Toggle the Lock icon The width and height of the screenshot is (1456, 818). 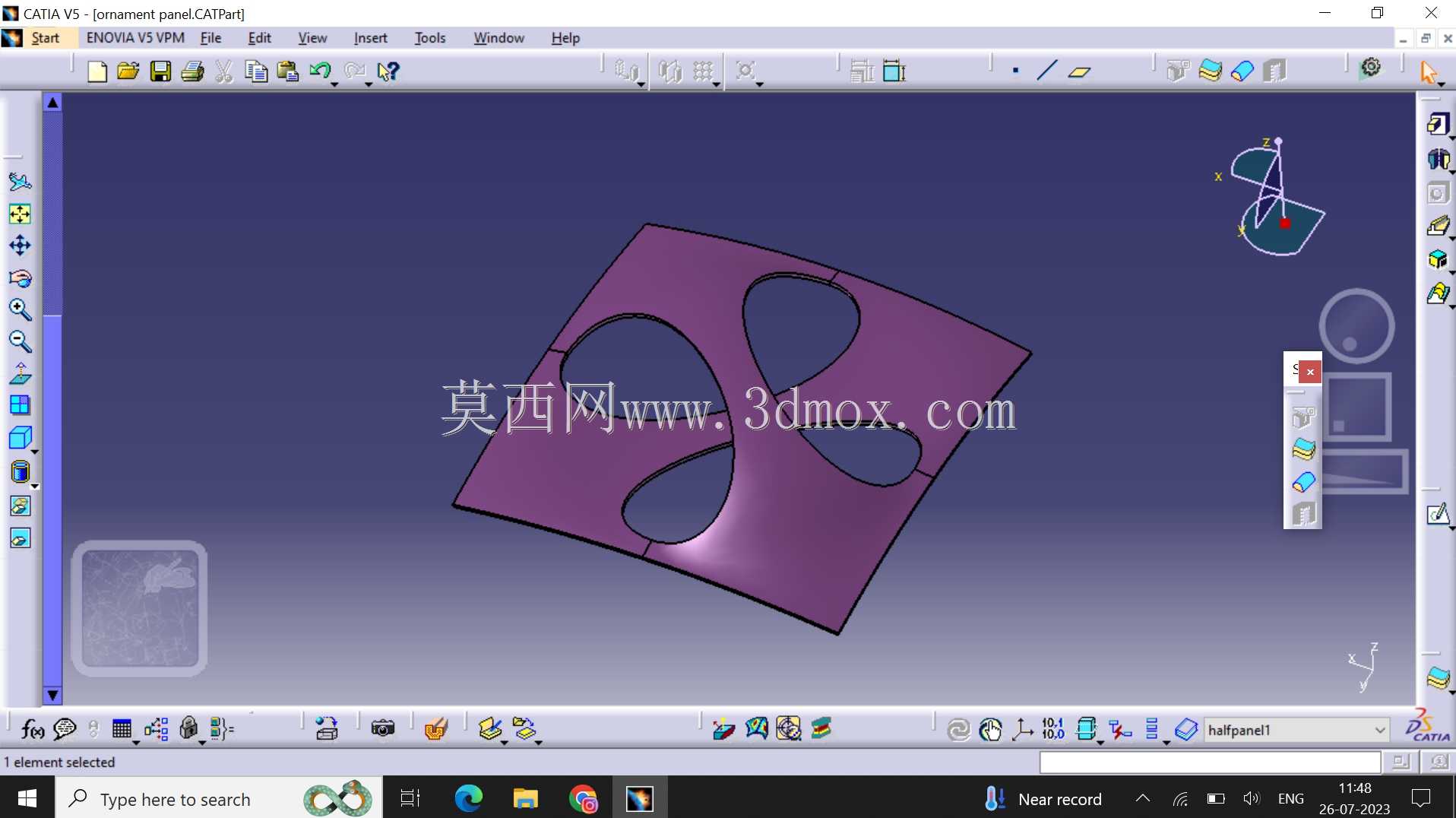pos(188,729)
